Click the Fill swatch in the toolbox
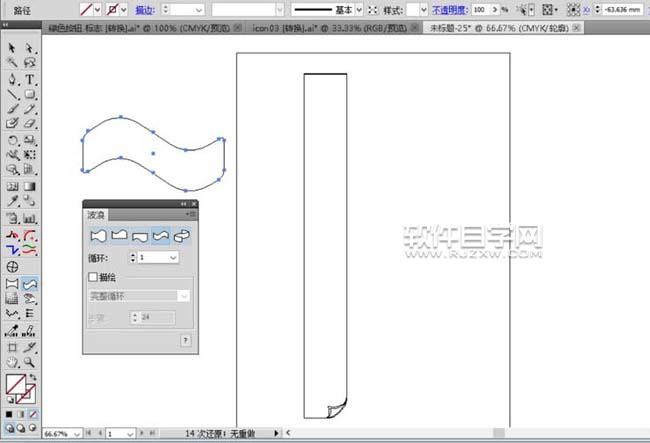 16,385
